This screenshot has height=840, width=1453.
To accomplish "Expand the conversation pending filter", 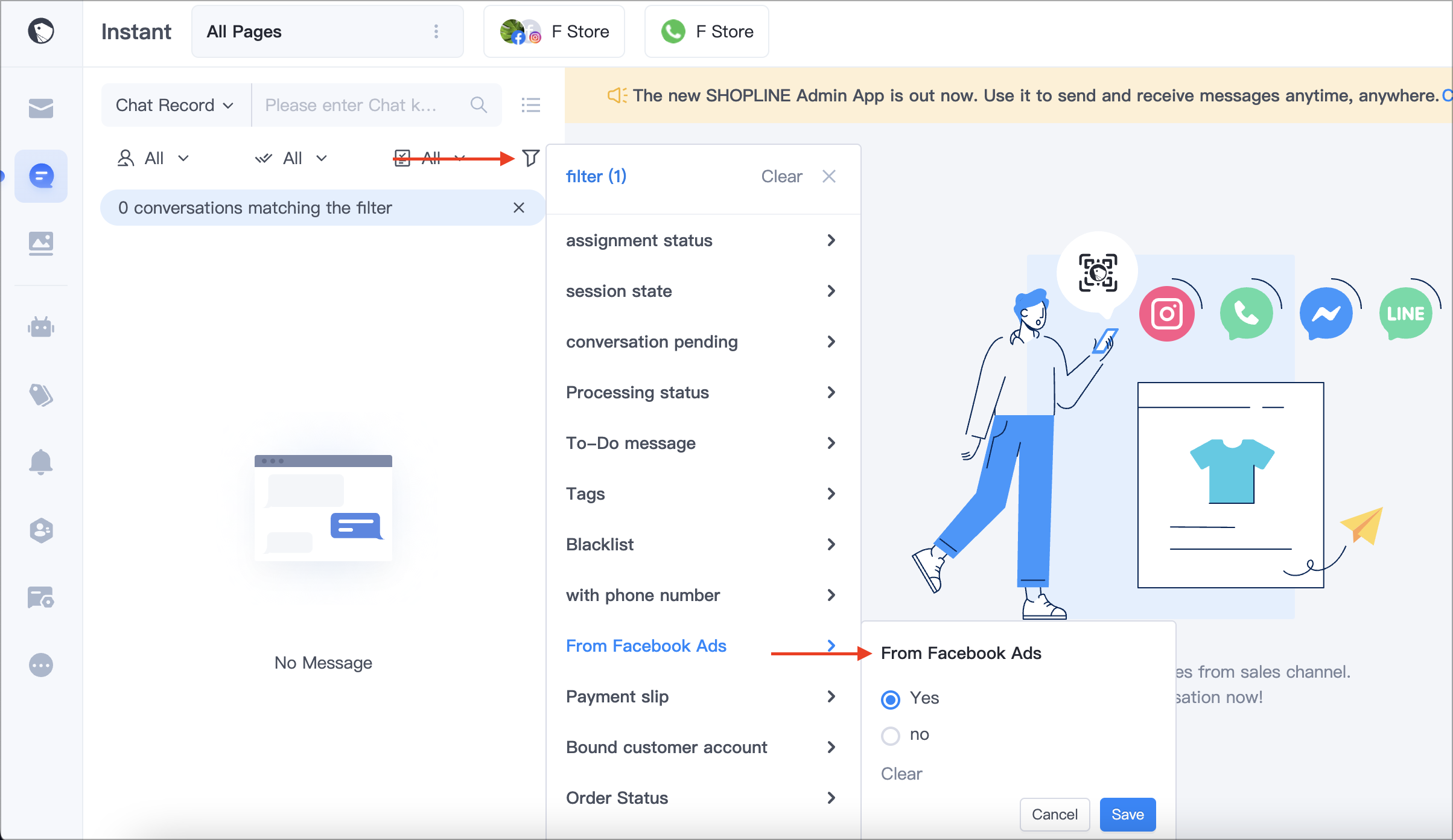I will pyautogui.click(x=703, y=342).
